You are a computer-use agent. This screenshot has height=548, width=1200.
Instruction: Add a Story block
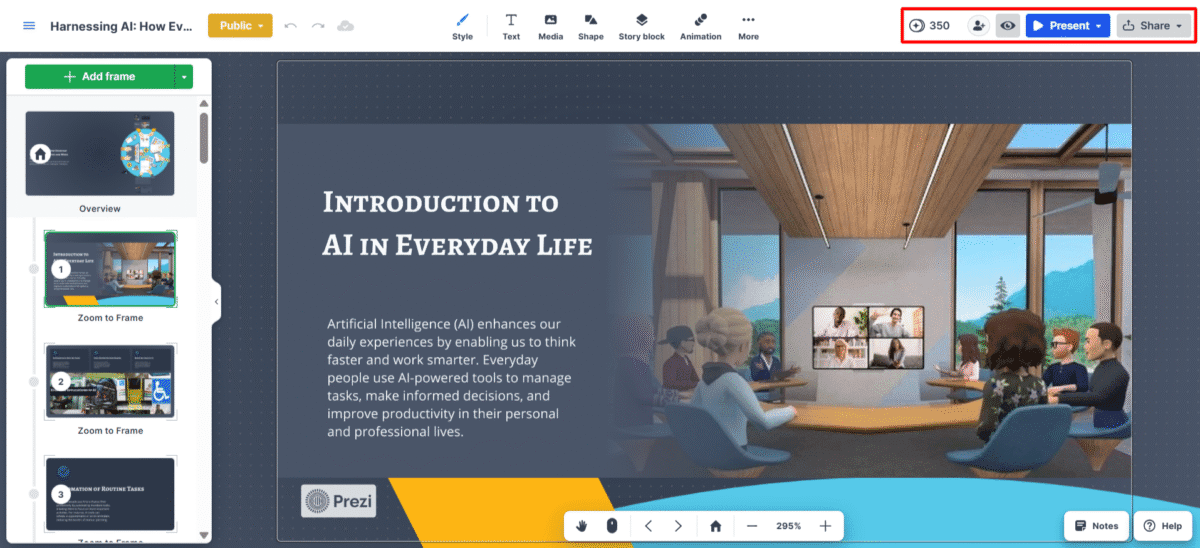[x=642, y=27]
